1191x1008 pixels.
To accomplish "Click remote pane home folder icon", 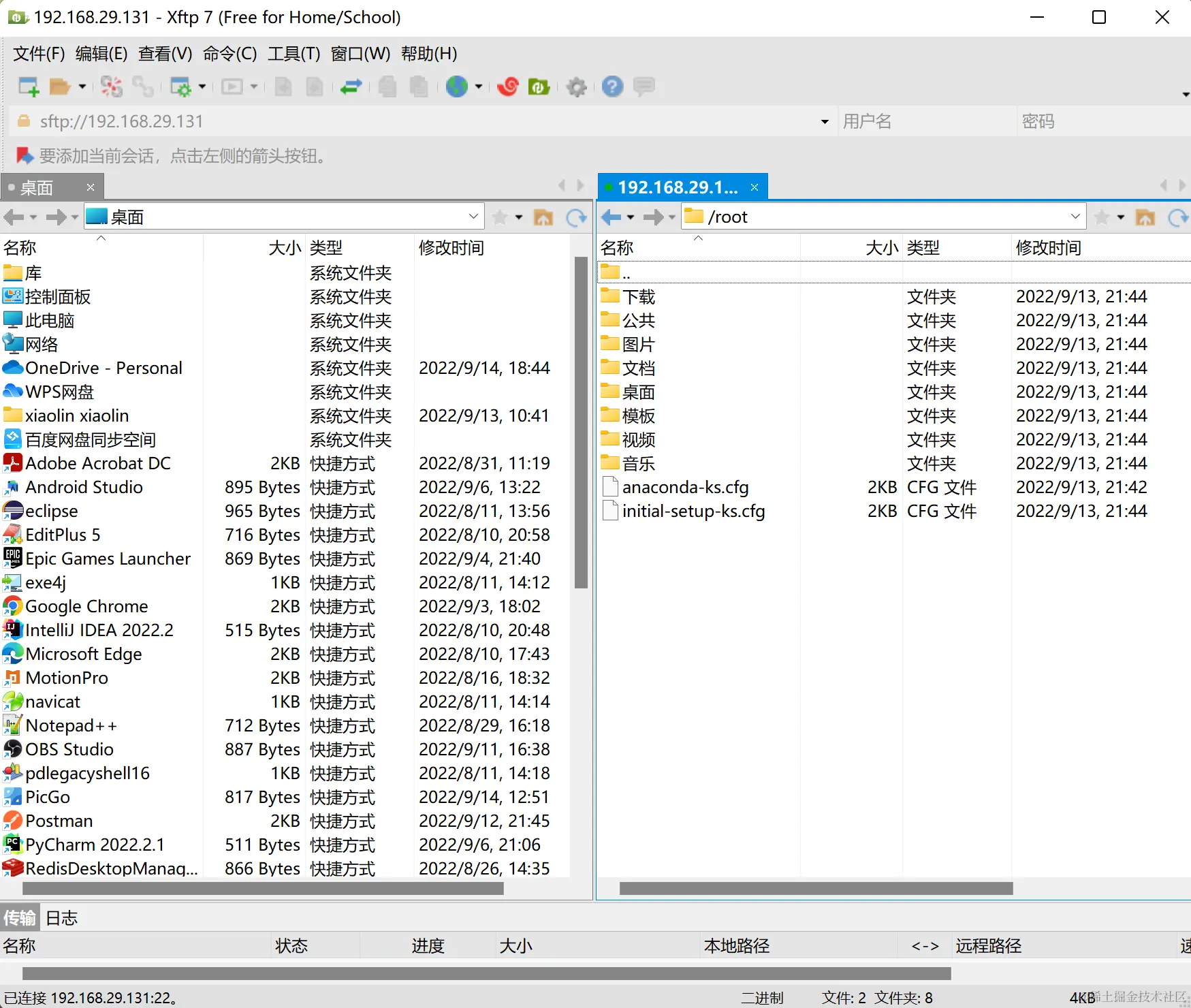I will click(x=1145, y=217).
